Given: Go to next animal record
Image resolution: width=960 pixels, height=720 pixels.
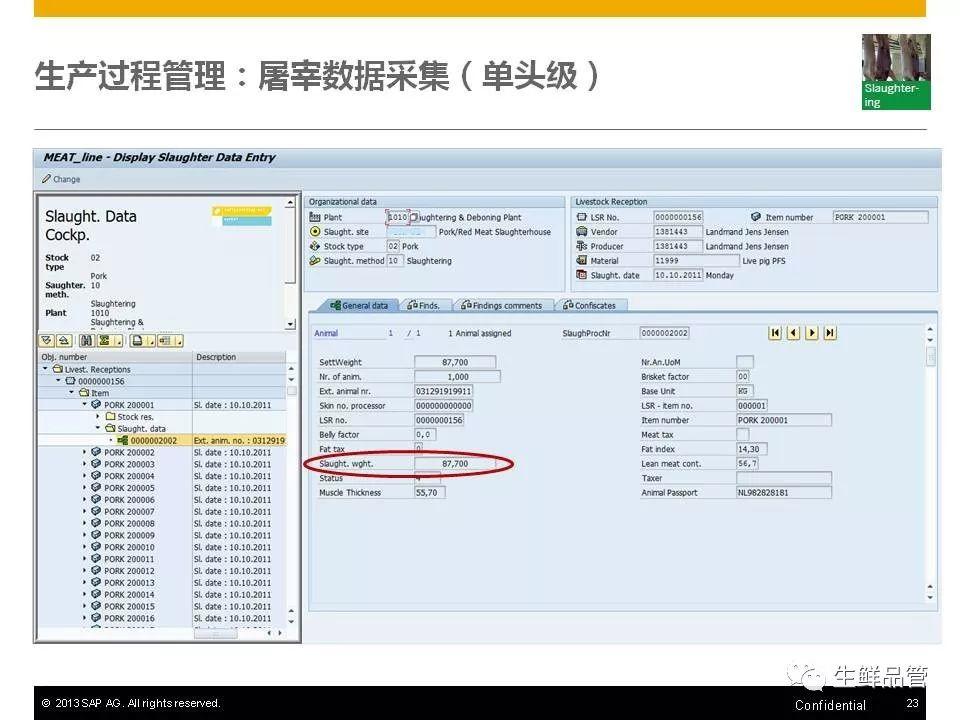Looking at the screenshot, I should (811, 333).
